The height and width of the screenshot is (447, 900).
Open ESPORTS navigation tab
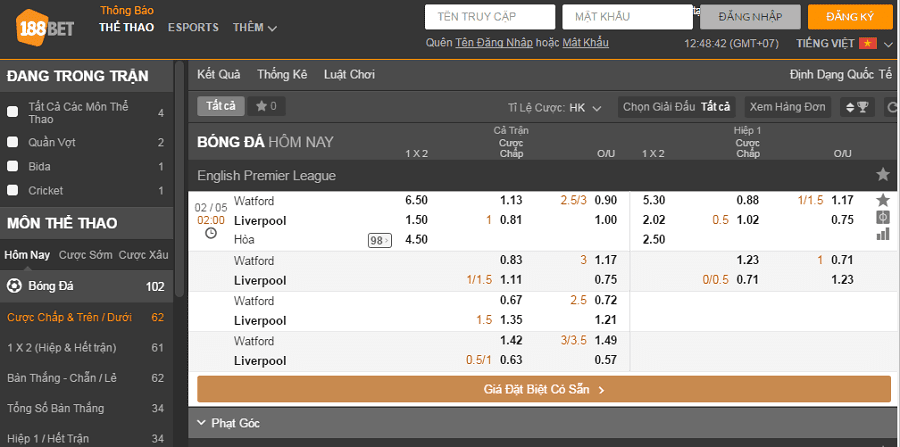193,28
